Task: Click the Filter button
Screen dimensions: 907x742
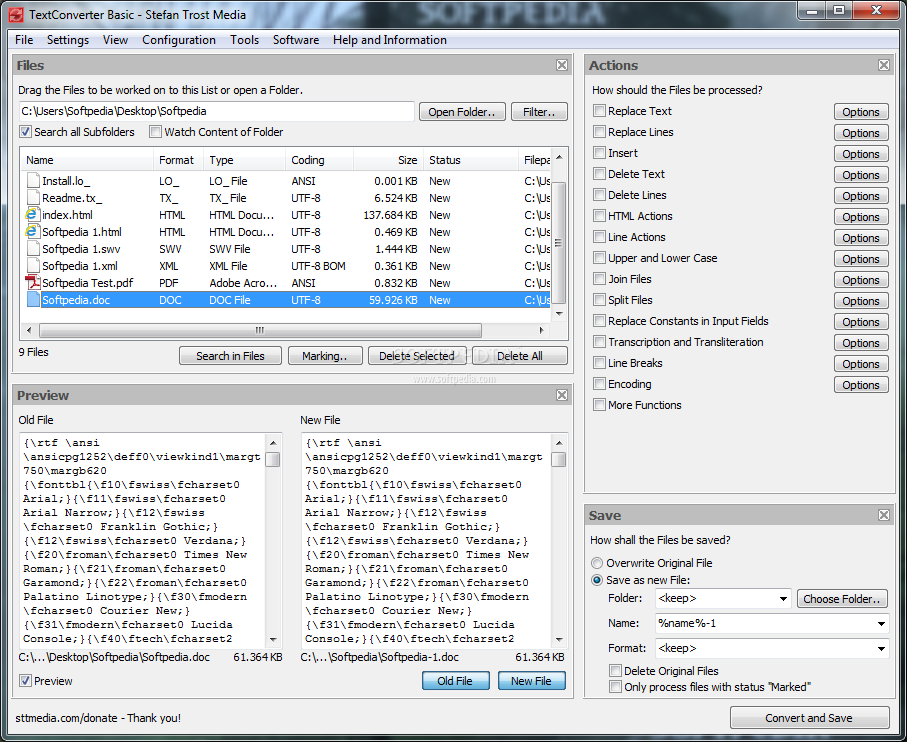Action: click(x=539, y=112)
